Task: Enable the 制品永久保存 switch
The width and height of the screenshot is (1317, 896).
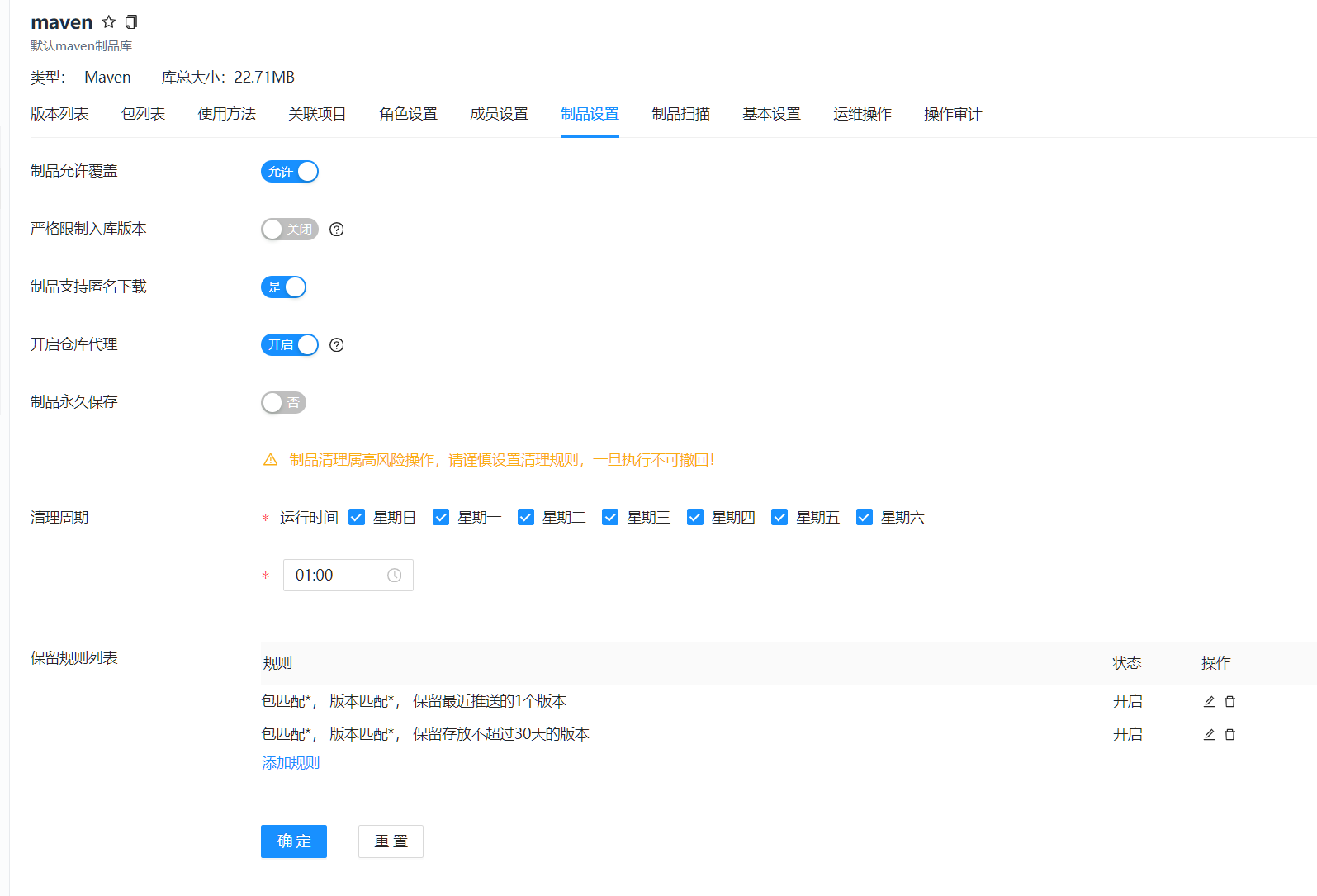Action: tap(284, 403)
